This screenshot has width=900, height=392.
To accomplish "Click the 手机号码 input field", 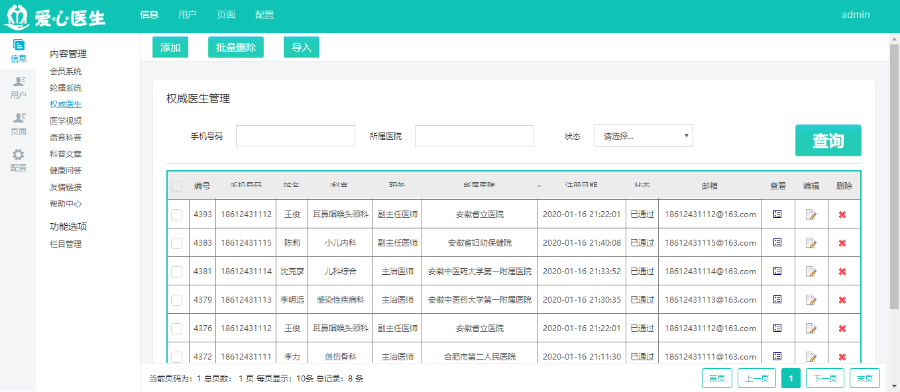I will tap(296, 136).
